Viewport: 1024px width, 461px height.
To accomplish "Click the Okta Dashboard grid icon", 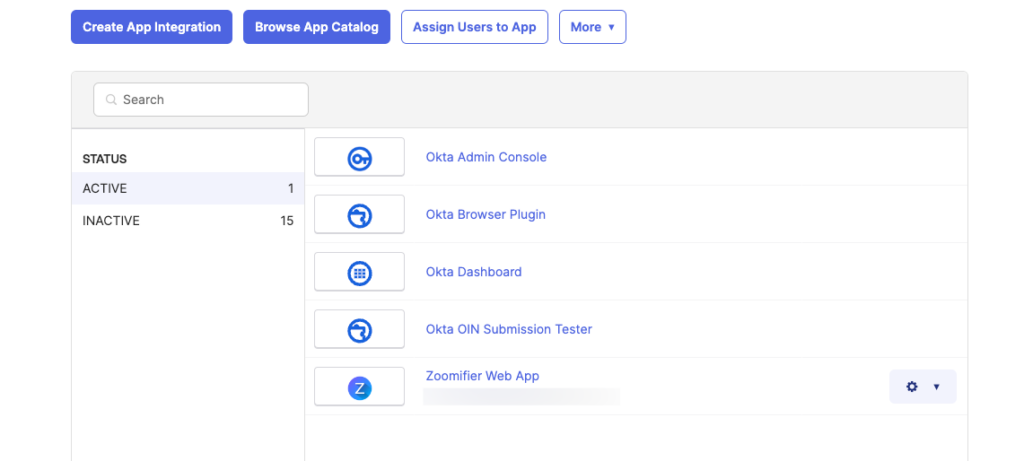I will click(359, 274).
